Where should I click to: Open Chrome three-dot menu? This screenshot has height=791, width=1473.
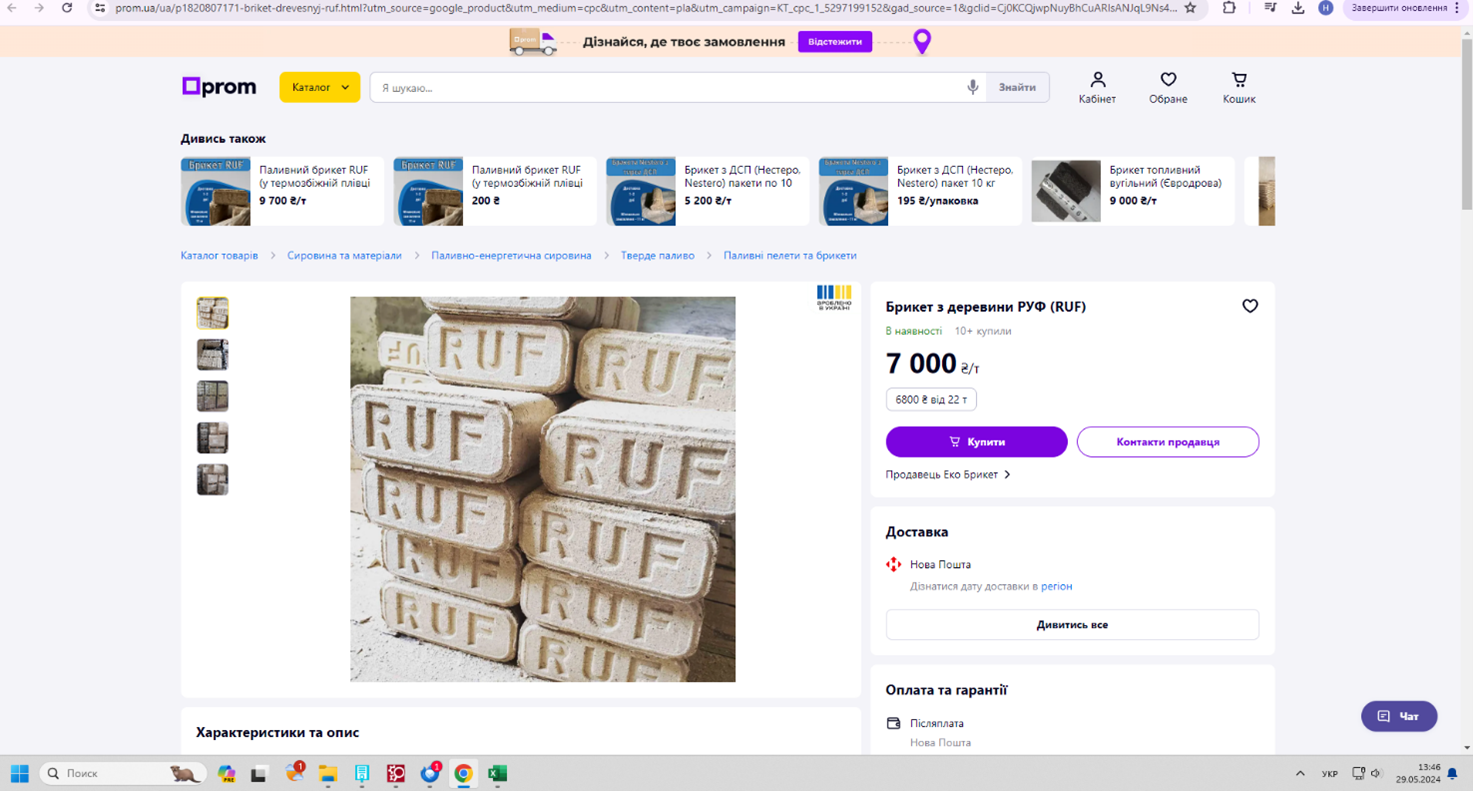coord(1457,8)
